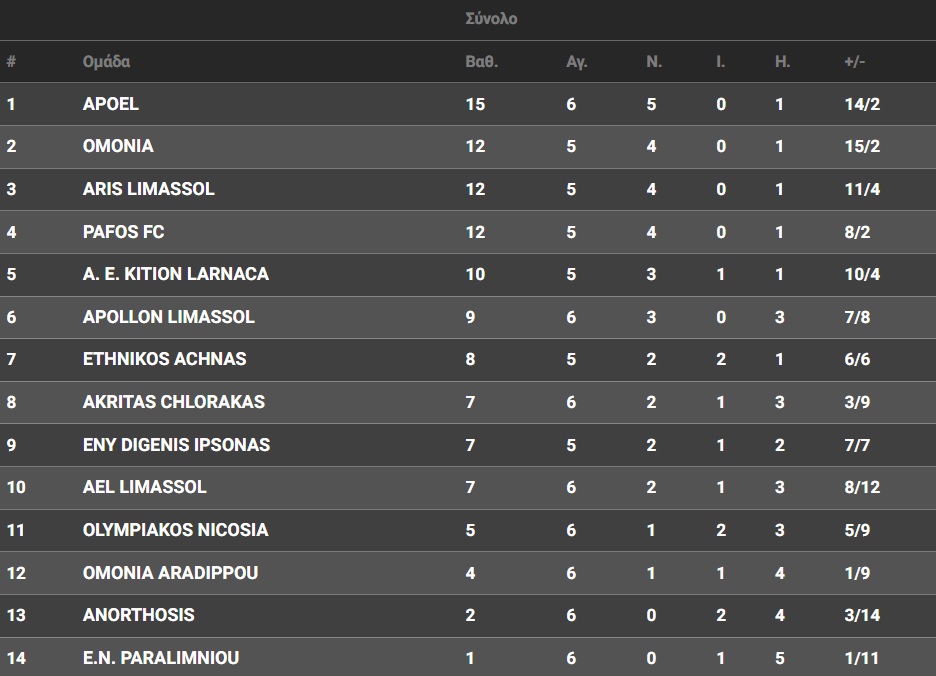The height and width of the screenshot is (676, 936).
Task: Select ARIS LIMASSOL in the standings
Action: pyautogui.click(x=148, y=189)
